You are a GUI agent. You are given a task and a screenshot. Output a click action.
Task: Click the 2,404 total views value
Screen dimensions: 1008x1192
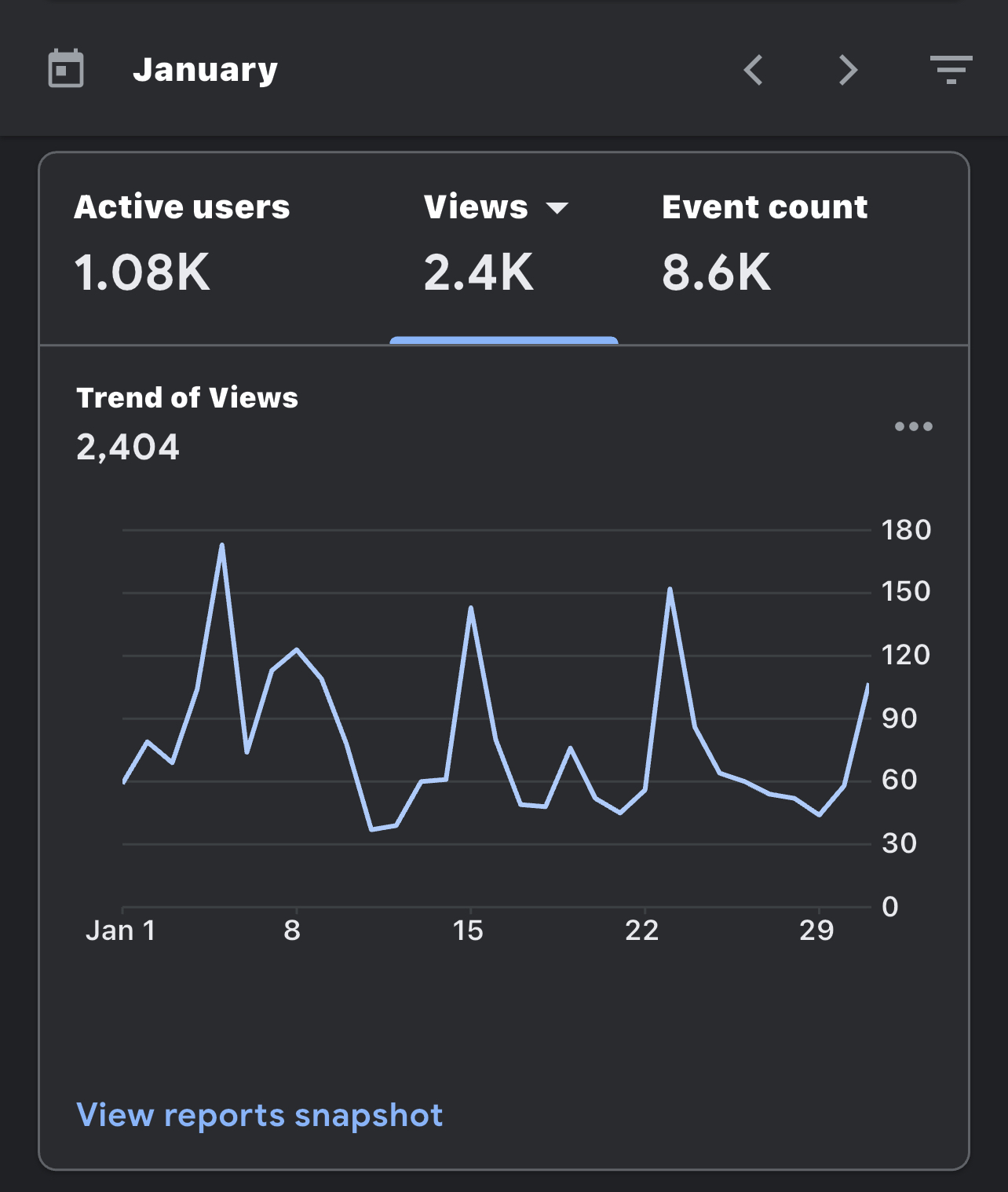click(x=128, y=448)
